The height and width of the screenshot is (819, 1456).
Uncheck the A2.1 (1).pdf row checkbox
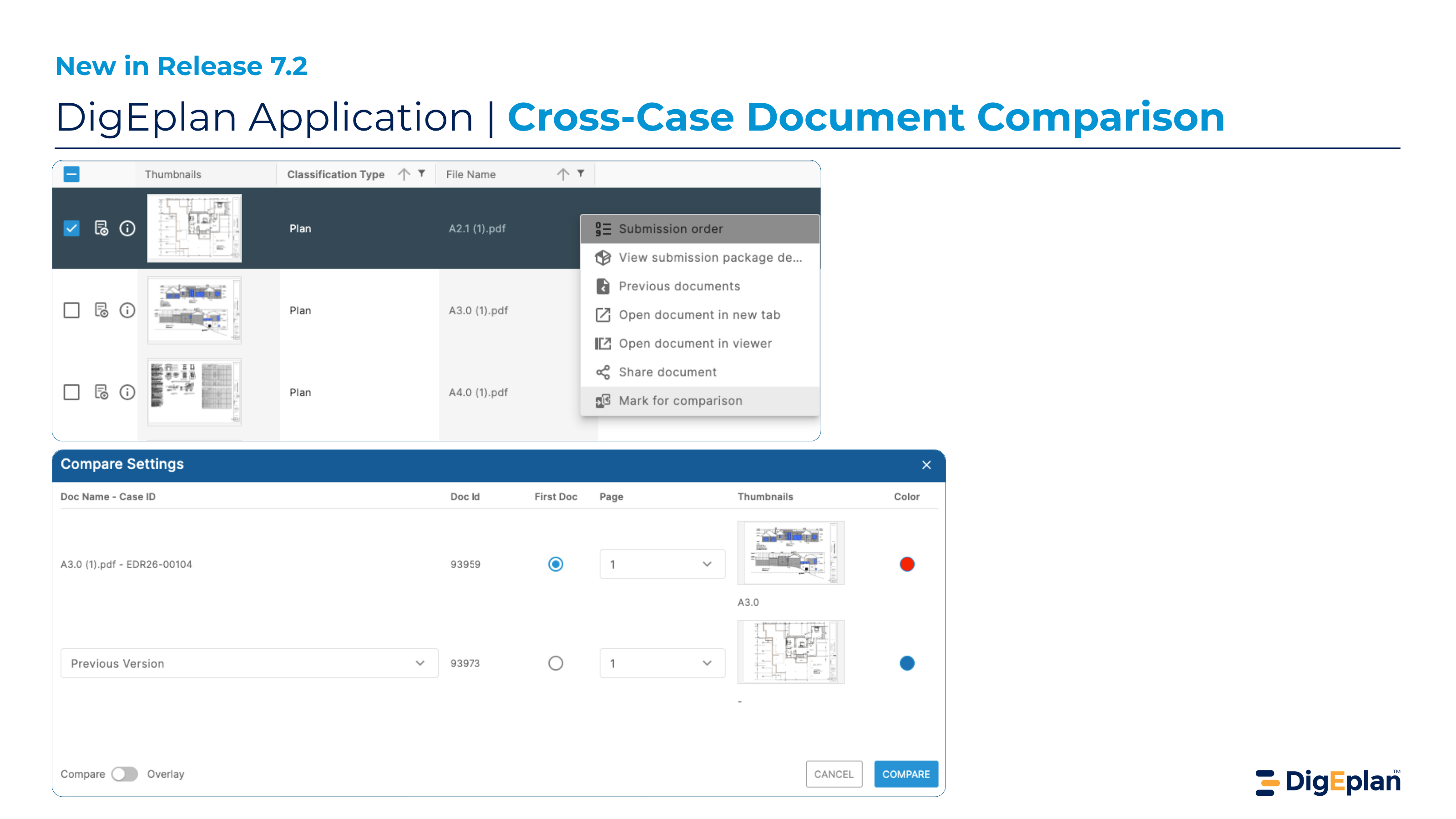click(71, 228)
